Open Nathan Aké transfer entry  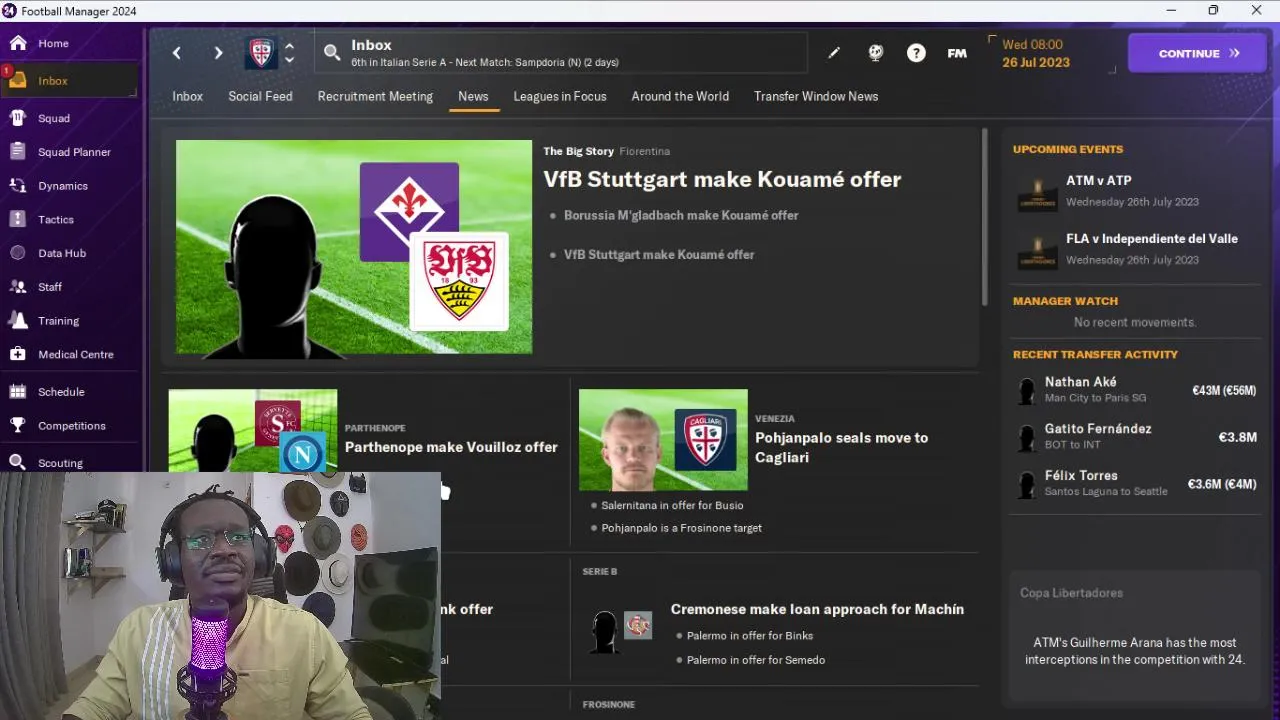pyautogui.click(x=1136, y=390)
